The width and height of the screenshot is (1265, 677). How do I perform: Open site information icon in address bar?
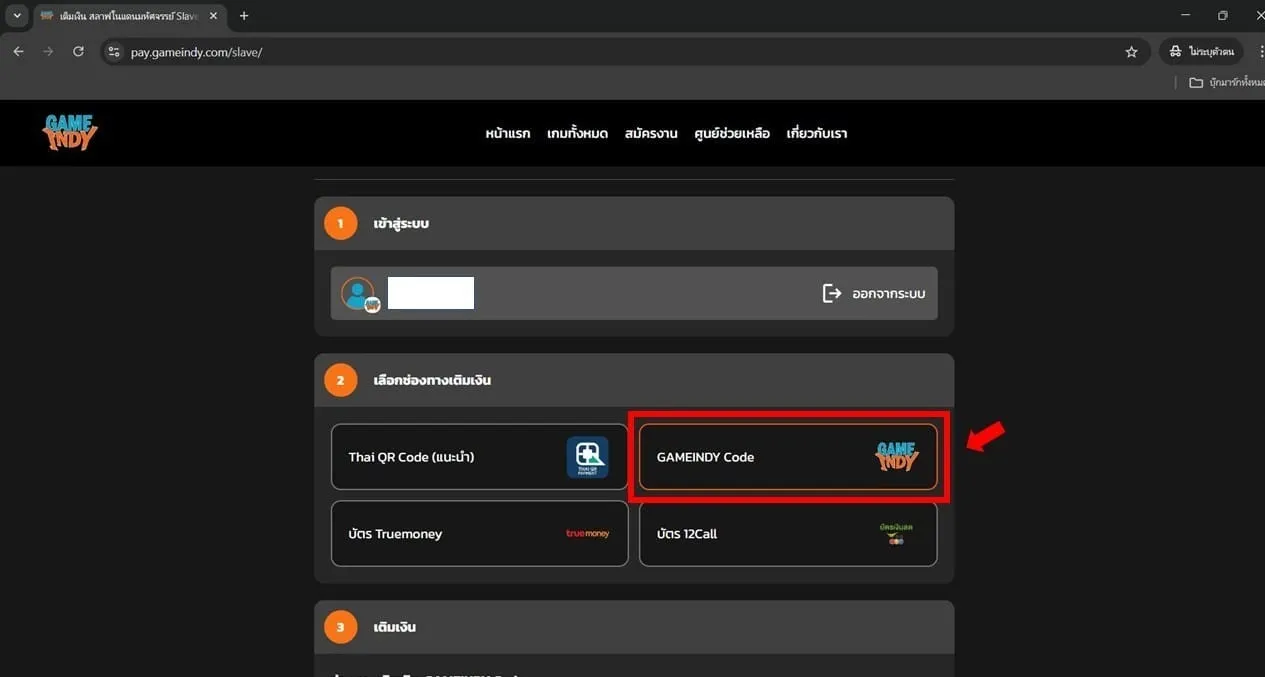point(114,52)
